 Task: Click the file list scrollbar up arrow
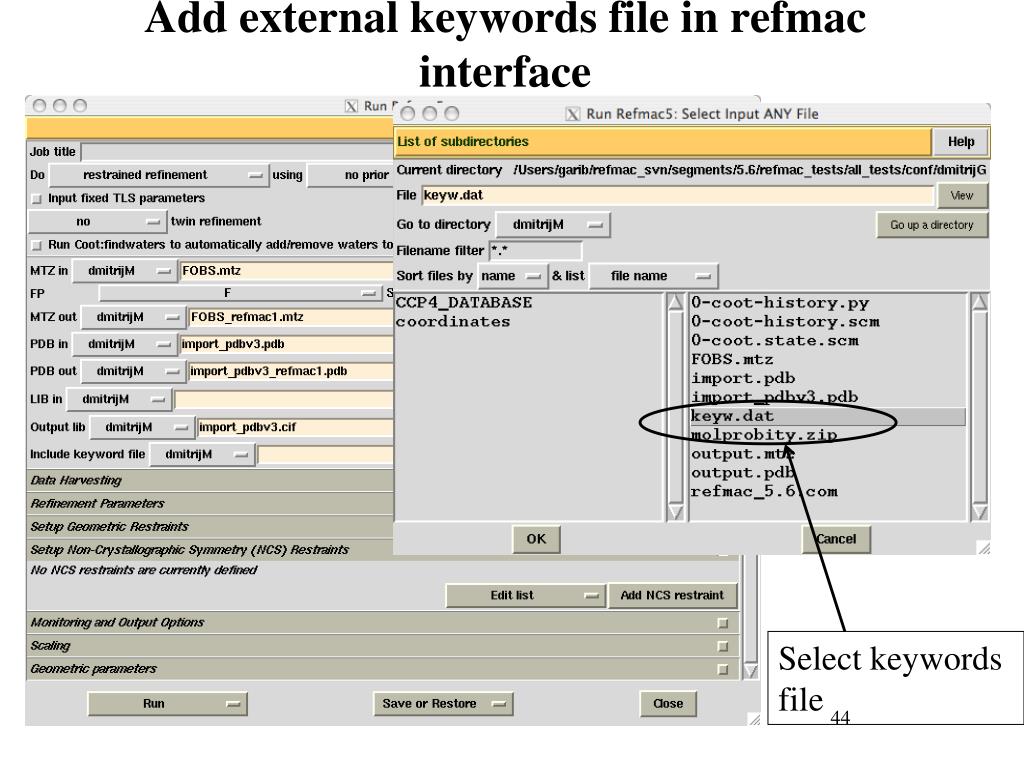(980, 302)
